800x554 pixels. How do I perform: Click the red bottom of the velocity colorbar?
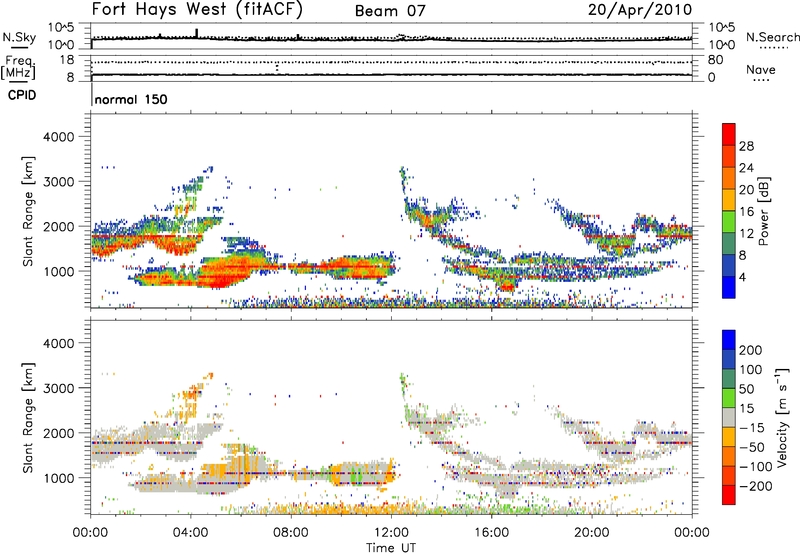[x=729, y=495]
